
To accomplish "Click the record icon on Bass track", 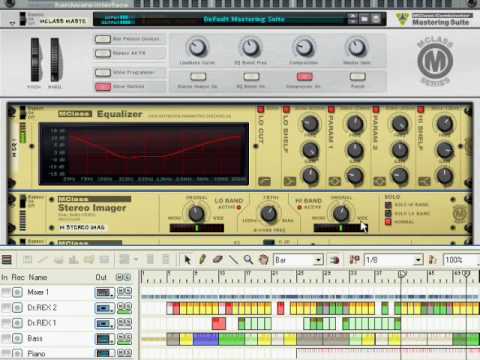I will 17,339.
